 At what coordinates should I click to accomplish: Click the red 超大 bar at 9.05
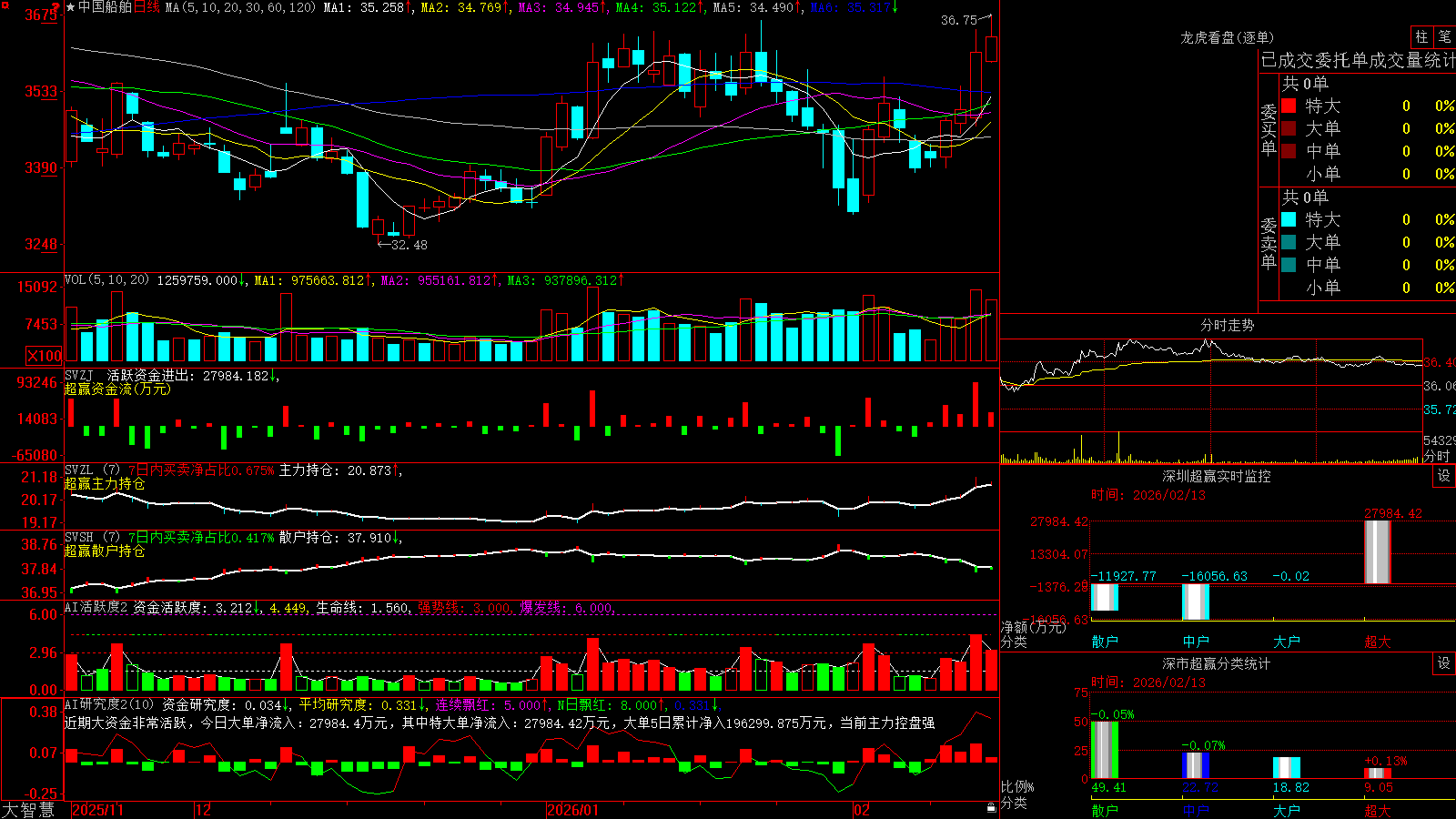coord(1378,773)
